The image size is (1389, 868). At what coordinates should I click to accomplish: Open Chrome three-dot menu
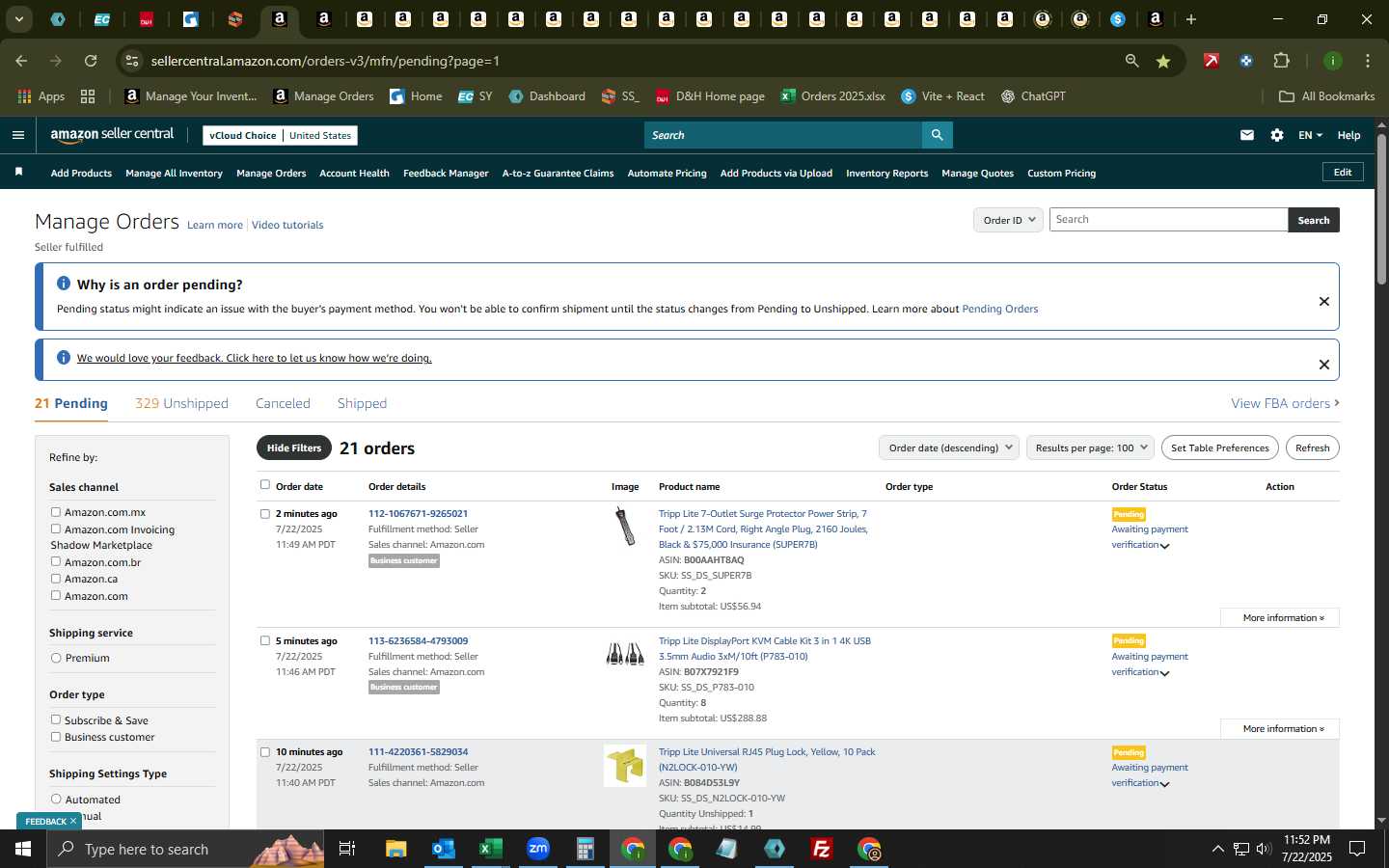coord(1368,61)
